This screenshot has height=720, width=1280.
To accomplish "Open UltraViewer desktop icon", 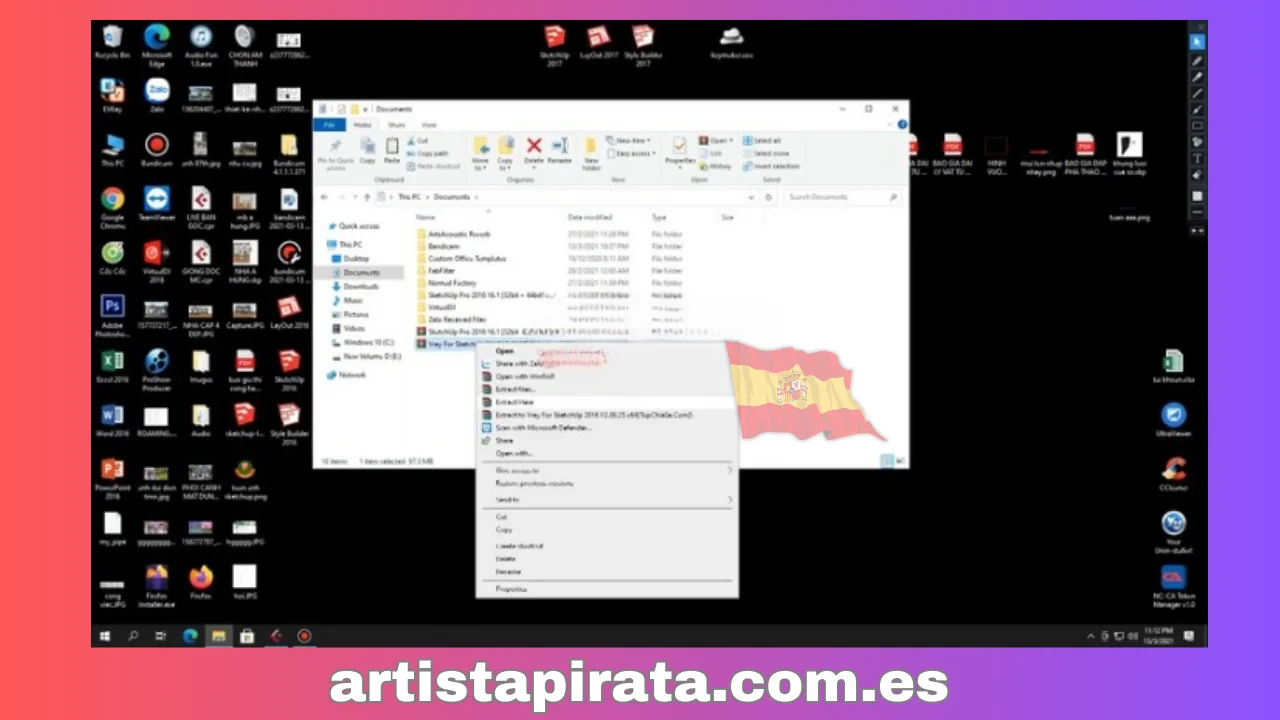I will point(1174,420).
